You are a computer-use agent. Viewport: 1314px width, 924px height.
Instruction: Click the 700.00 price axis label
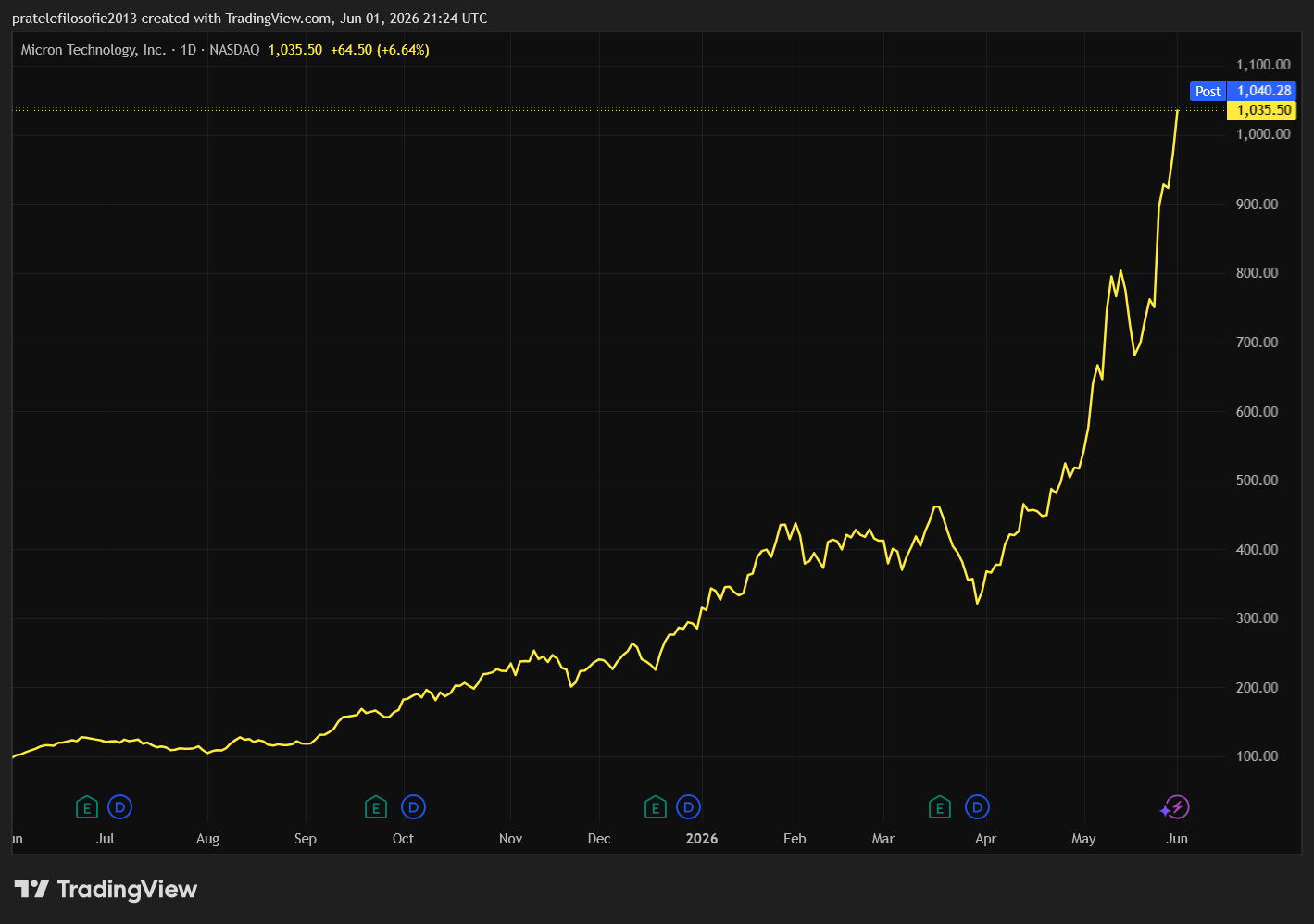coord(1258,343)
